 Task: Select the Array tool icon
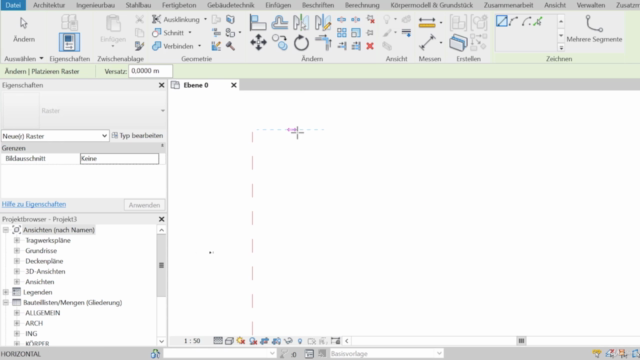[342, 33]
